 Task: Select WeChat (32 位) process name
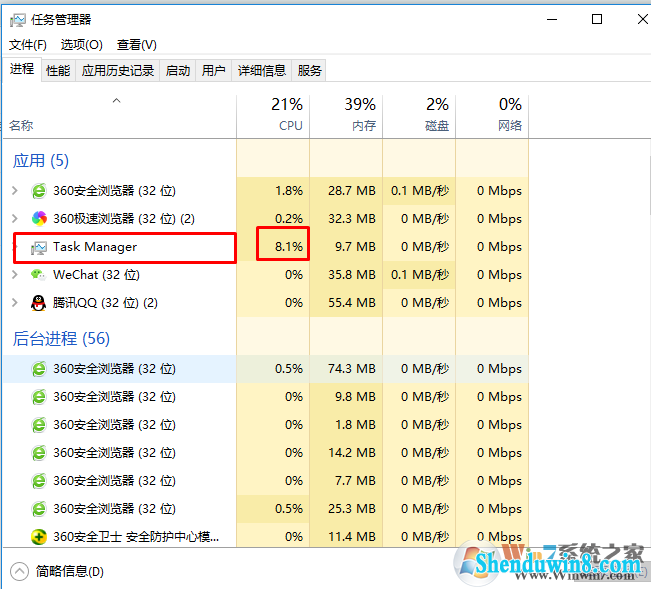tap(96, 275)
